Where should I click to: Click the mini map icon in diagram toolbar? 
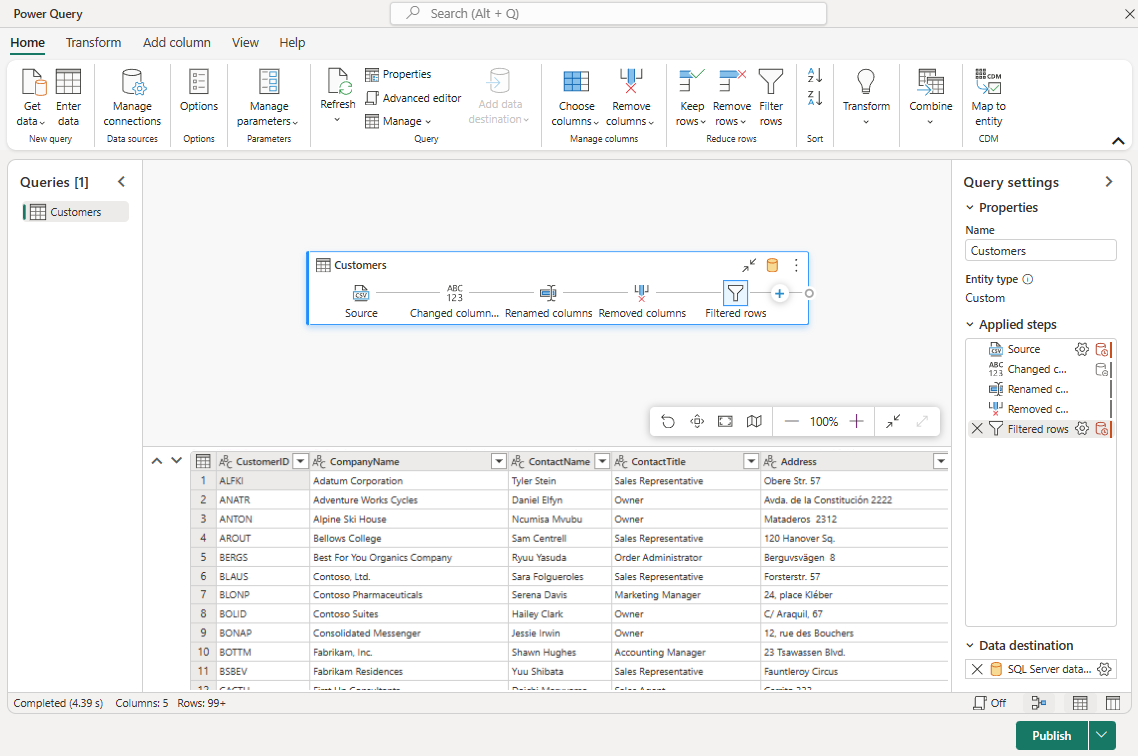click(x=754, y=422)
